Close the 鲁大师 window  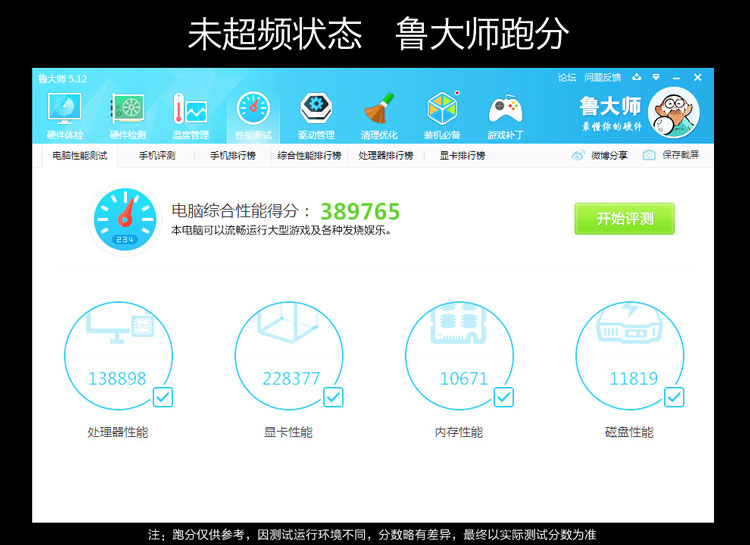pyautogui.click(x=698, y=78)
